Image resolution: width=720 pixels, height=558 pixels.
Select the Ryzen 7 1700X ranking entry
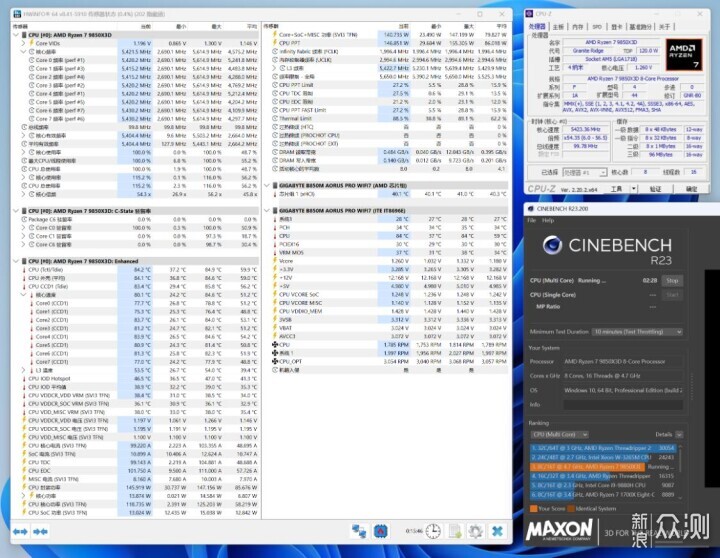pyautogui.click(x=604, y=495)
